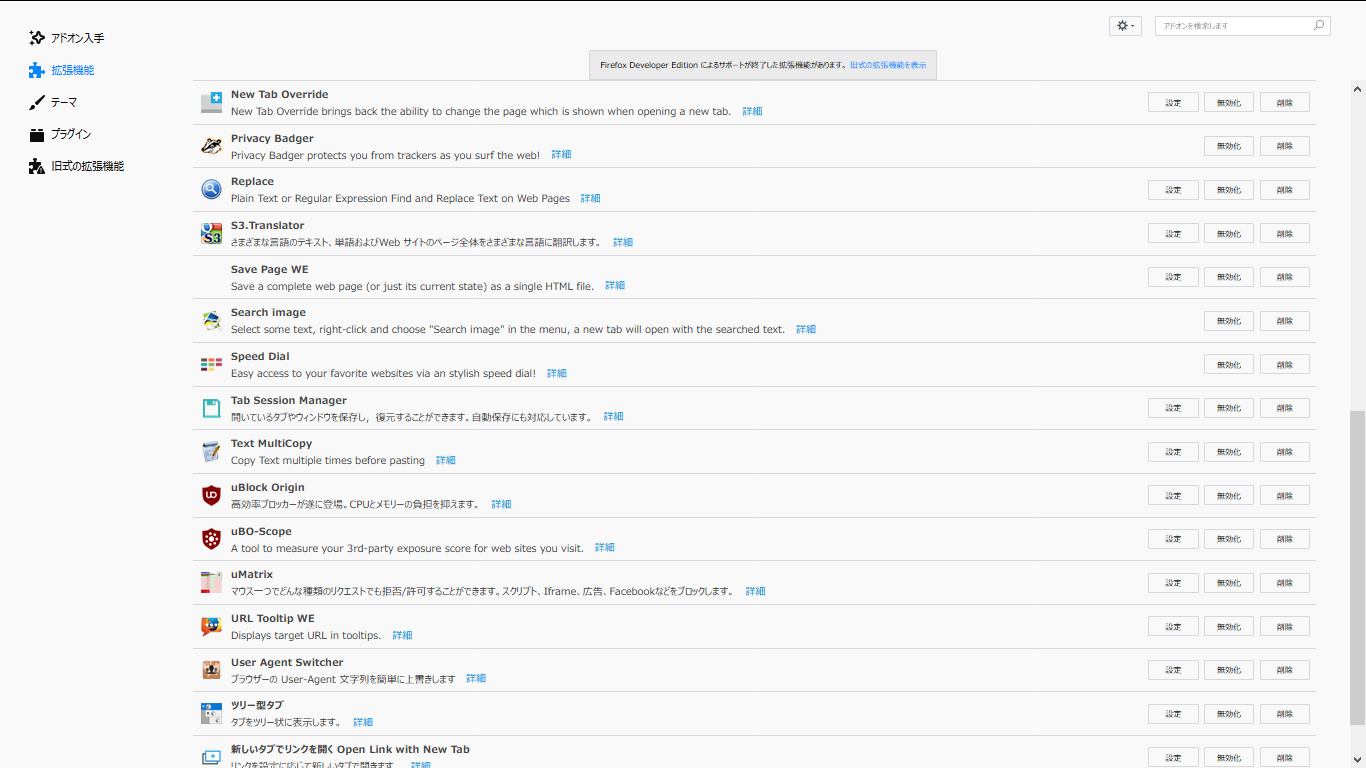The width and height of the screenshot is (1366, 768).
Task: Click 無効化 for uBlock Origin
Action: (x=1229, y=495)
